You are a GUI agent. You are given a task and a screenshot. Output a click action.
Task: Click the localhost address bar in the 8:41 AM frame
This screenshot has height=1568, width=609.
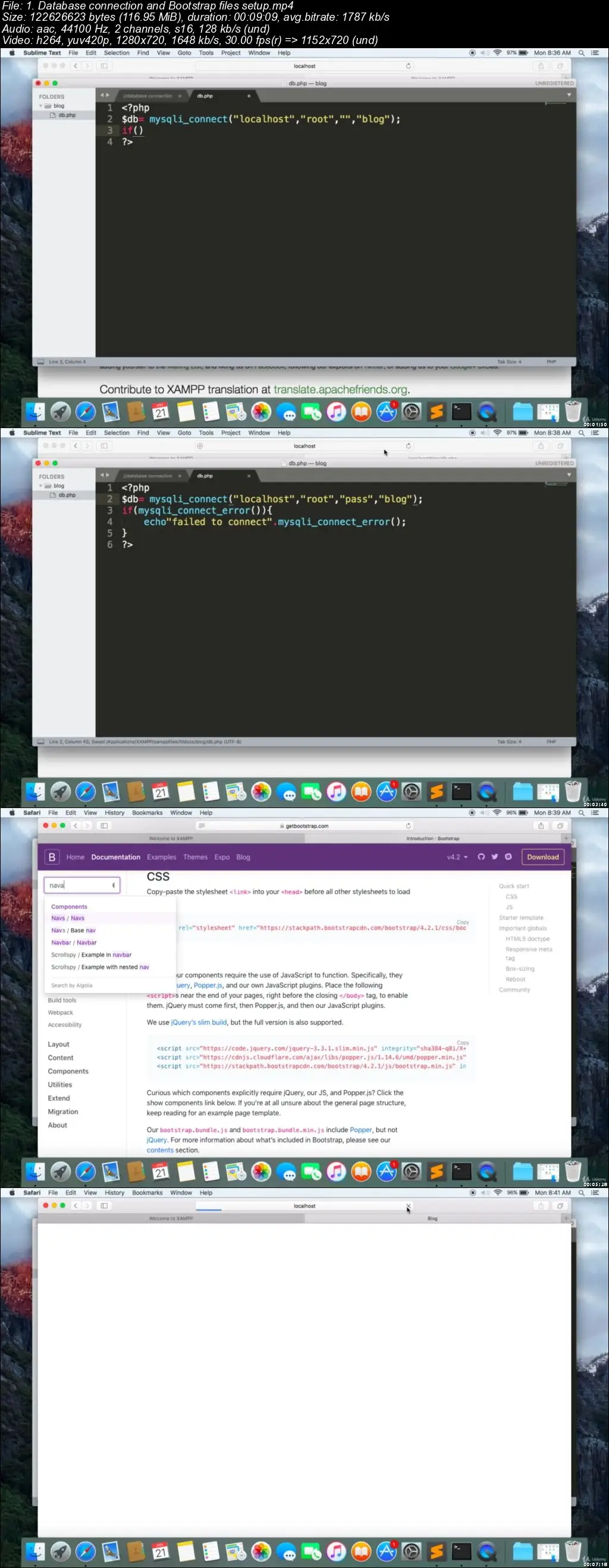click(x=304, y=1206)
